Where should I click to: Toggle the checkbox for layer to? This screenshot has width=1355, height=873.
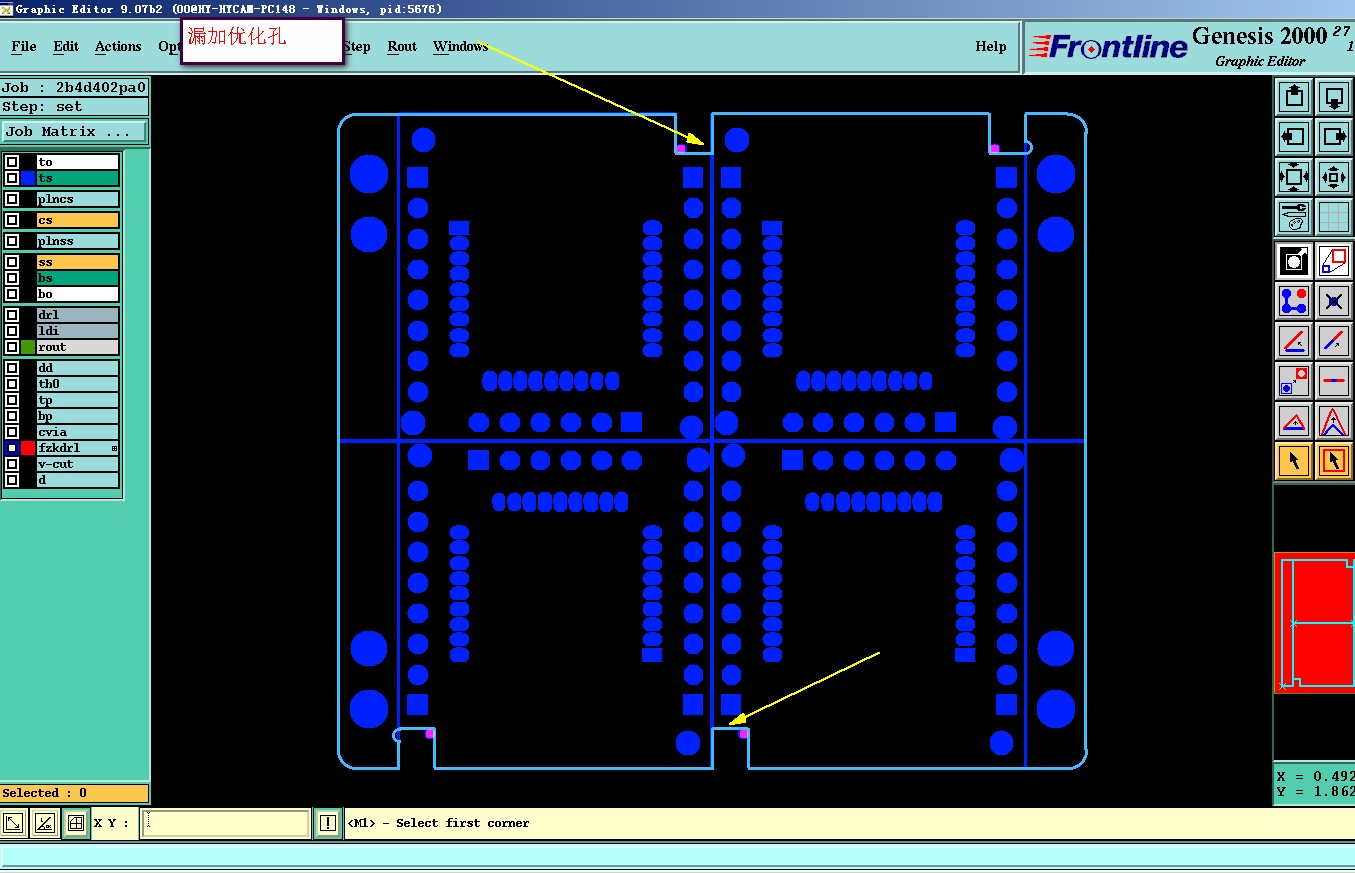click(12, 162)
